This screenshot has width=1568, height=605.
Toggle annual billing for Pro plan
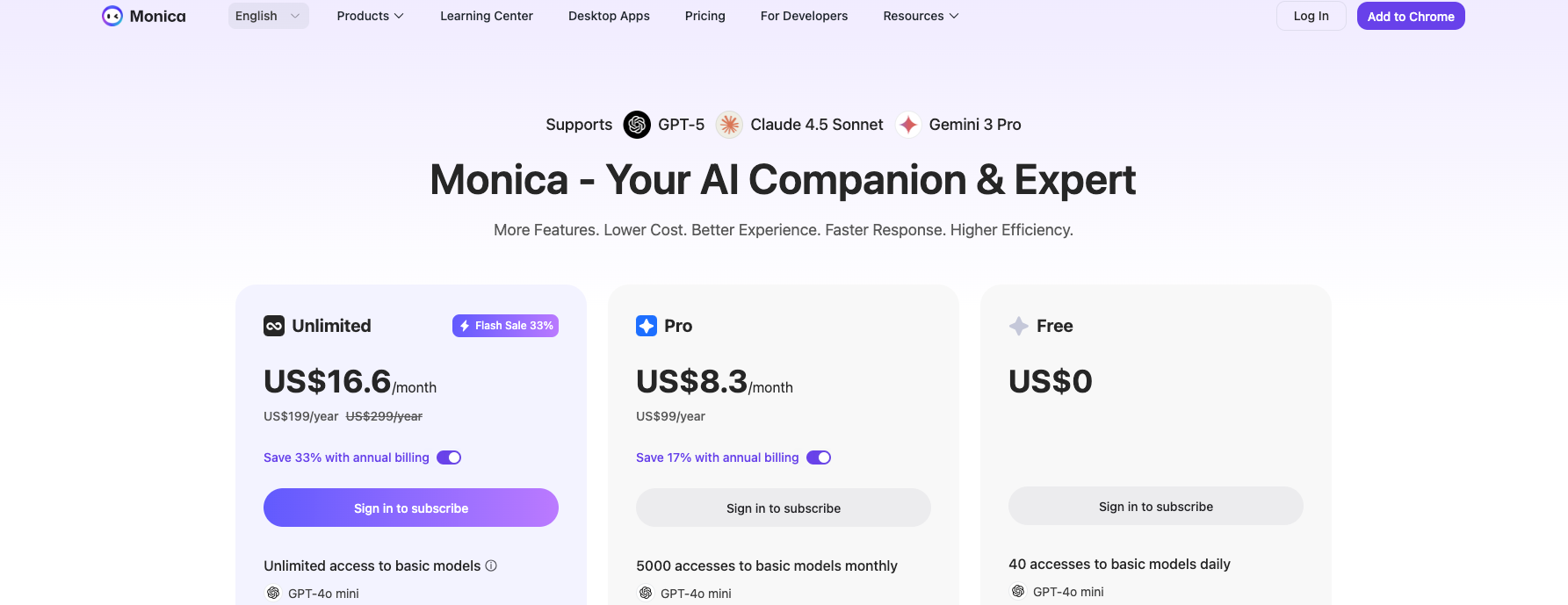pyautogui.click(x=819, y=457)
